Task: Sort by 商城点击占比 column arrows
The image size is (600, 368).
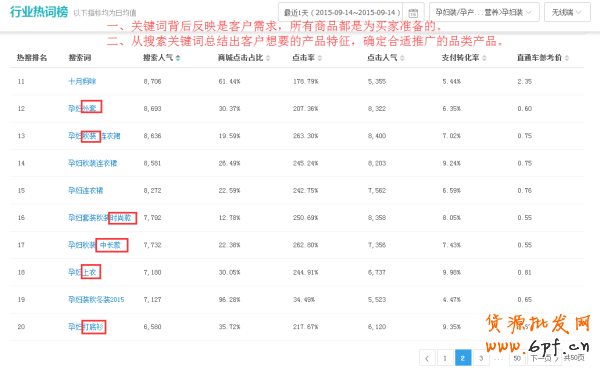Action: point(268,58)
